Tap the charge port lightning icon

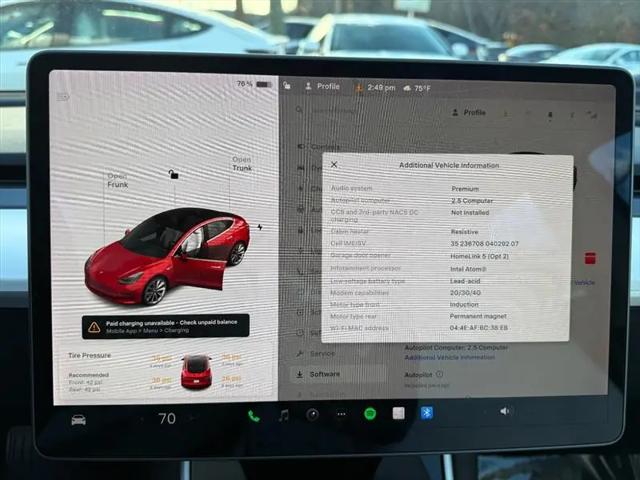(x=260, y=227)
